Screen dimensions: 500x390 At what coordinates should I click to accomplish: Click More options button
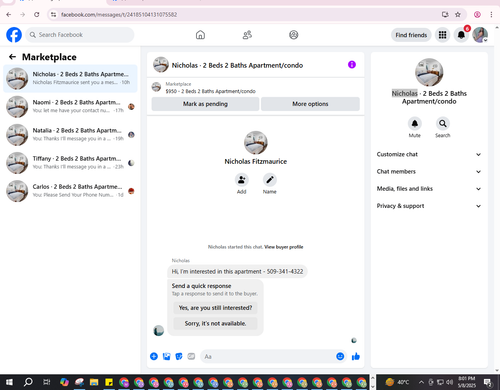[x=310, y=104]
